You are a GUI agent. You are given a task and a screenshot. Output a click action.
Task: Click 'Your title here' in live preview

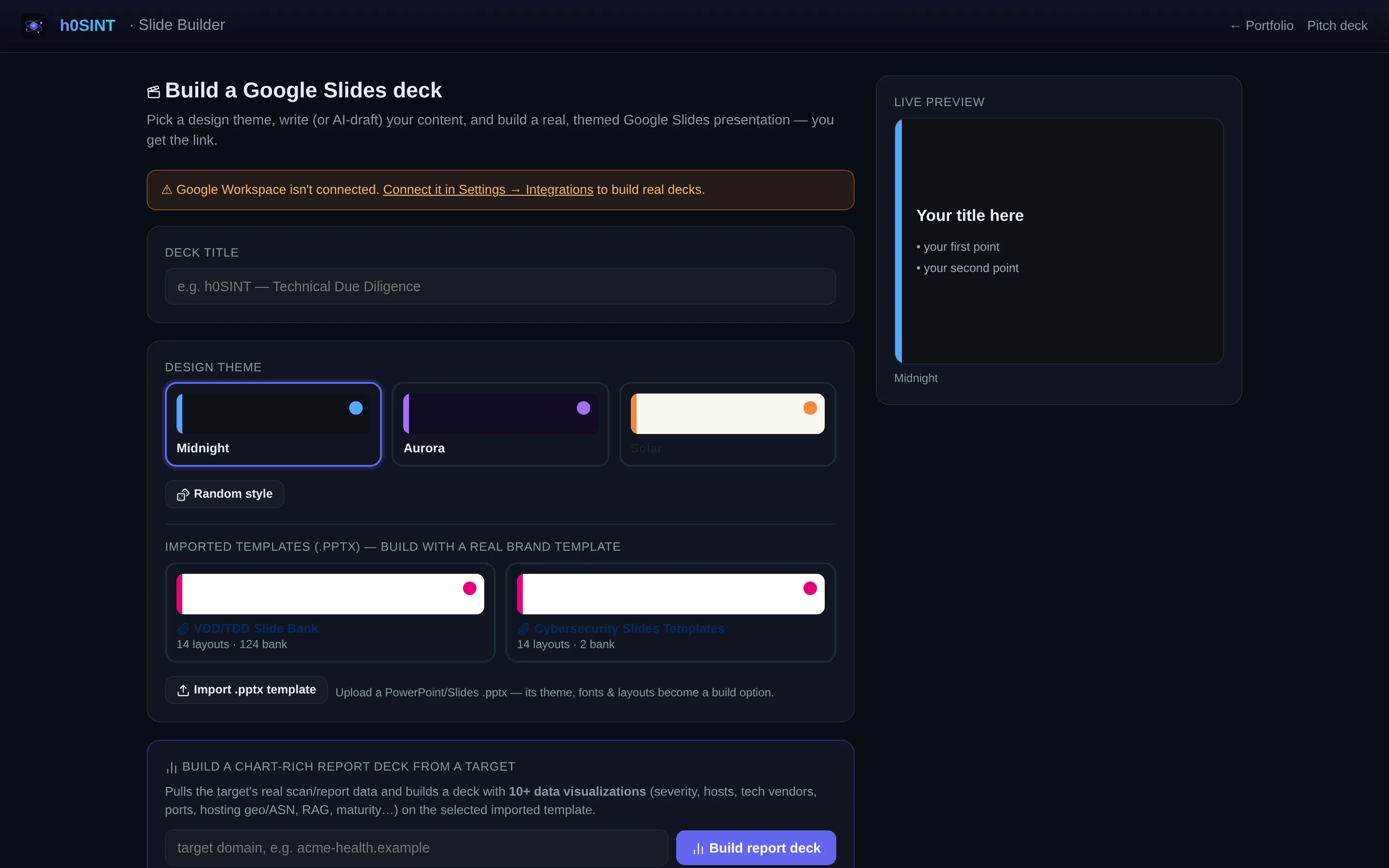(970, 215)
